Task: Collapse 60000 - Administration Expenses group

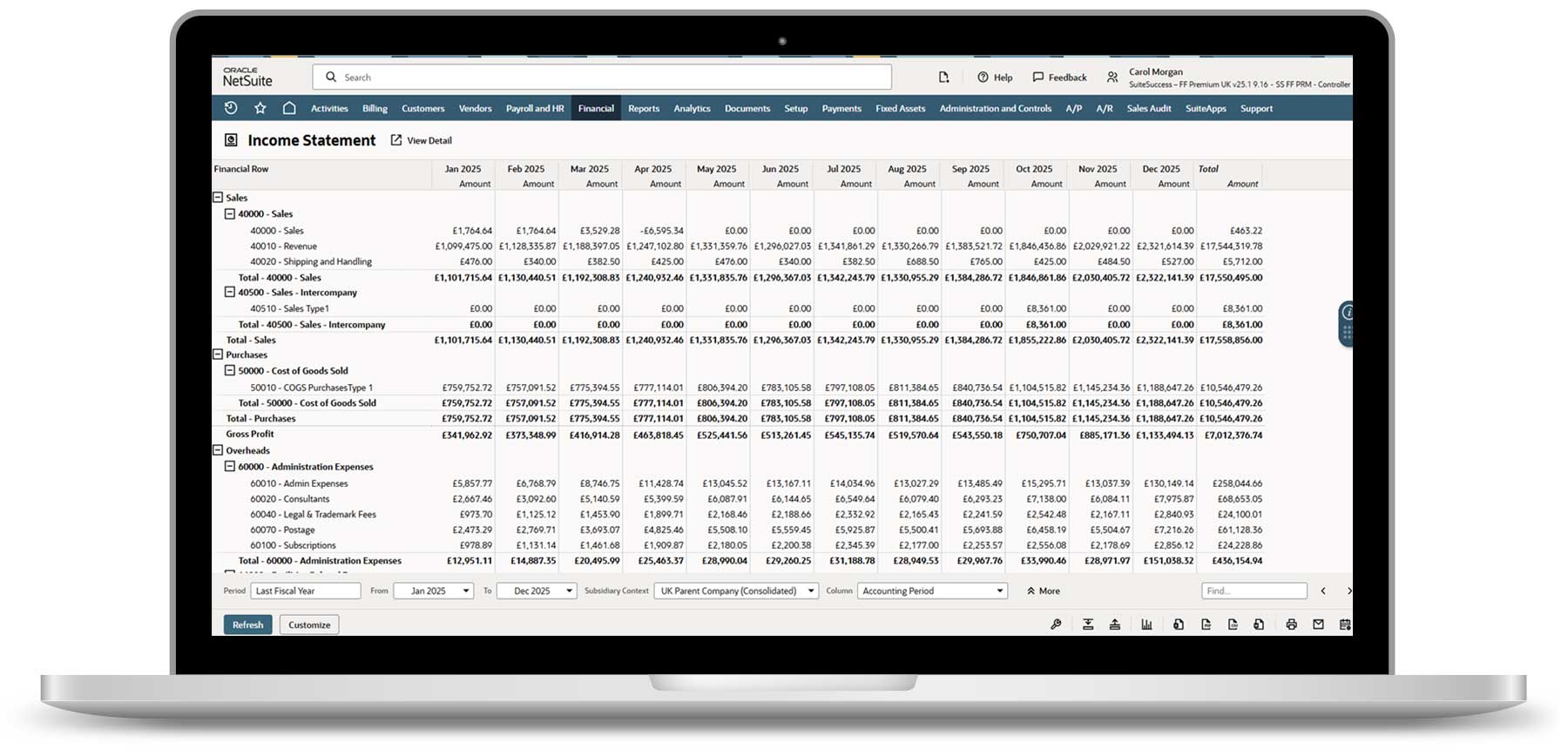Action: pos(230,466)
